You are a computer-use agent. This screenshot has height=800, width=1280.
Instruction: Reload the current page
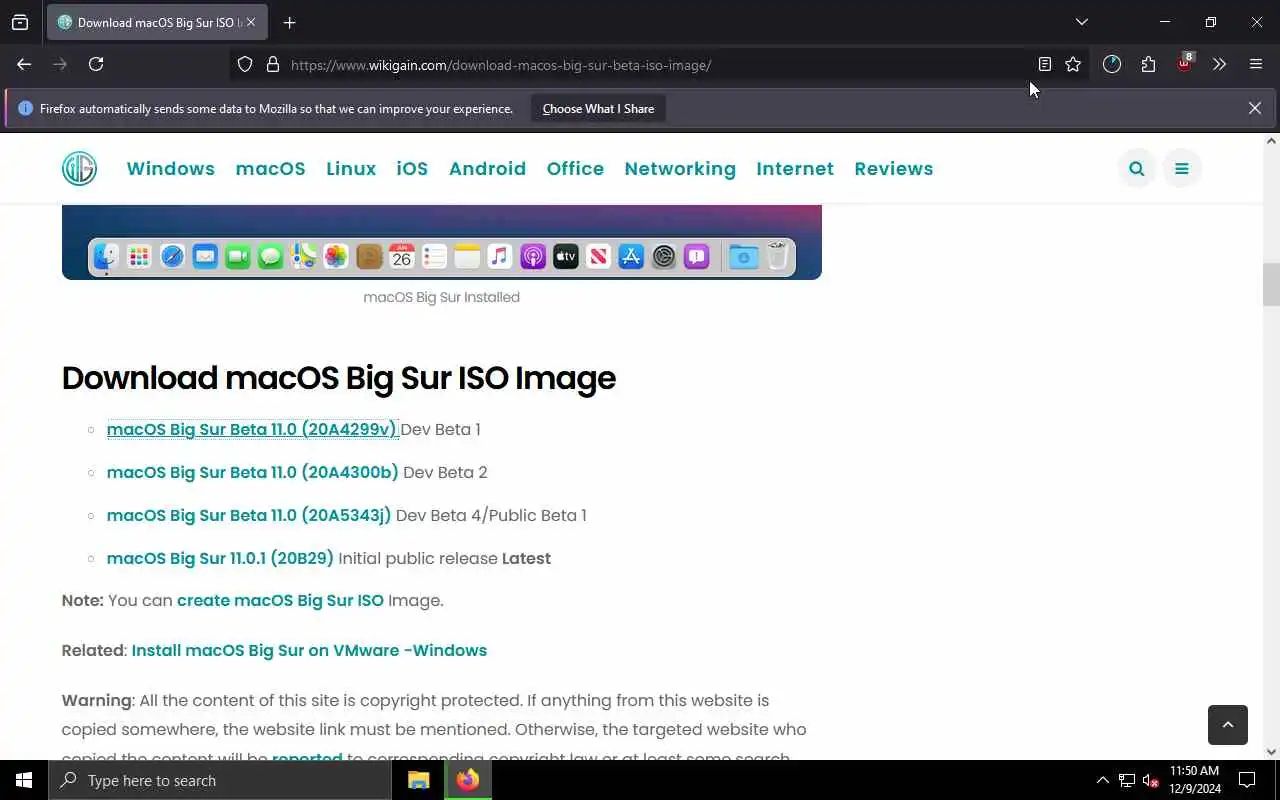(x=96, y=64)
